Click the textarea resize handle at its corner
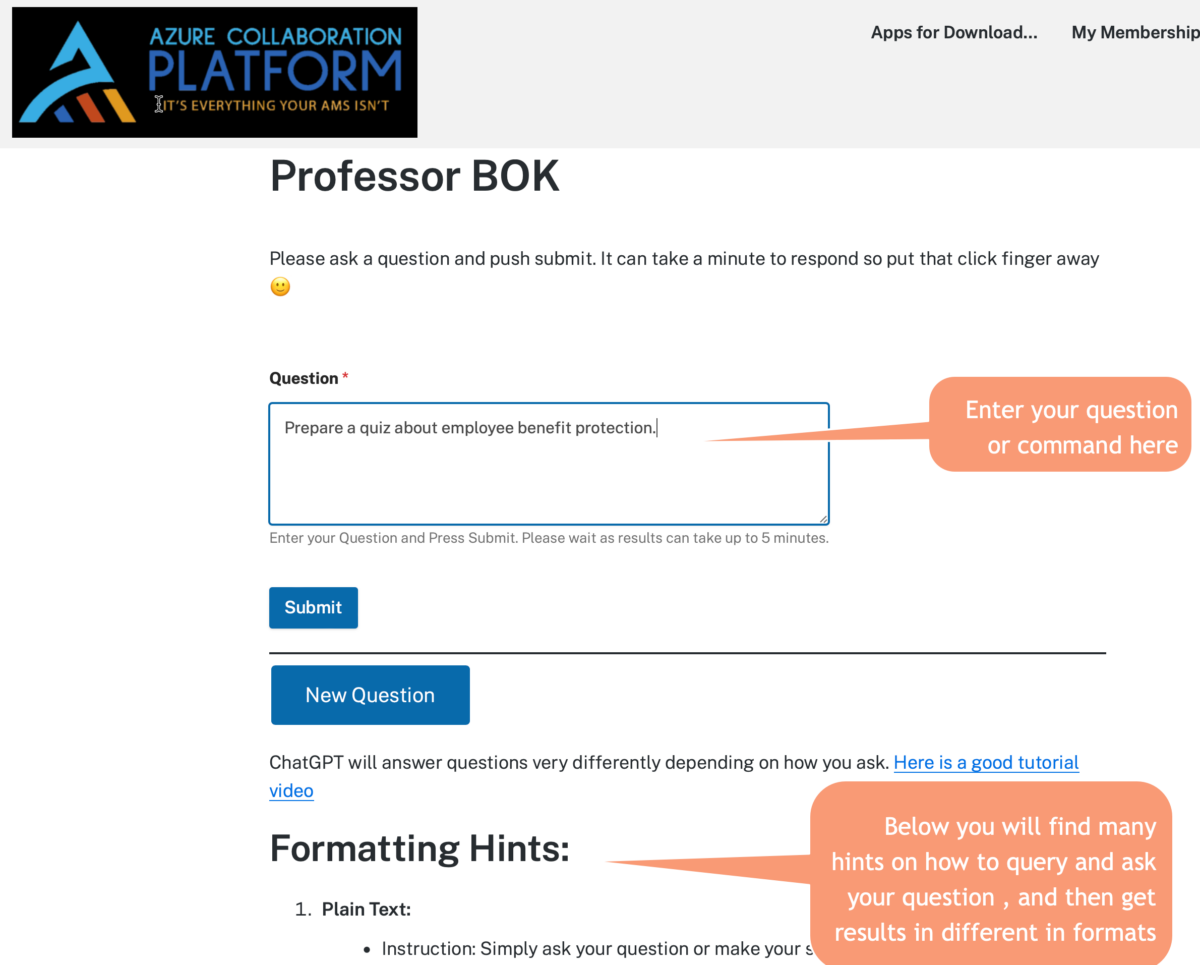This screenshot has width=1200, height=965. click(x=824, y=518)
